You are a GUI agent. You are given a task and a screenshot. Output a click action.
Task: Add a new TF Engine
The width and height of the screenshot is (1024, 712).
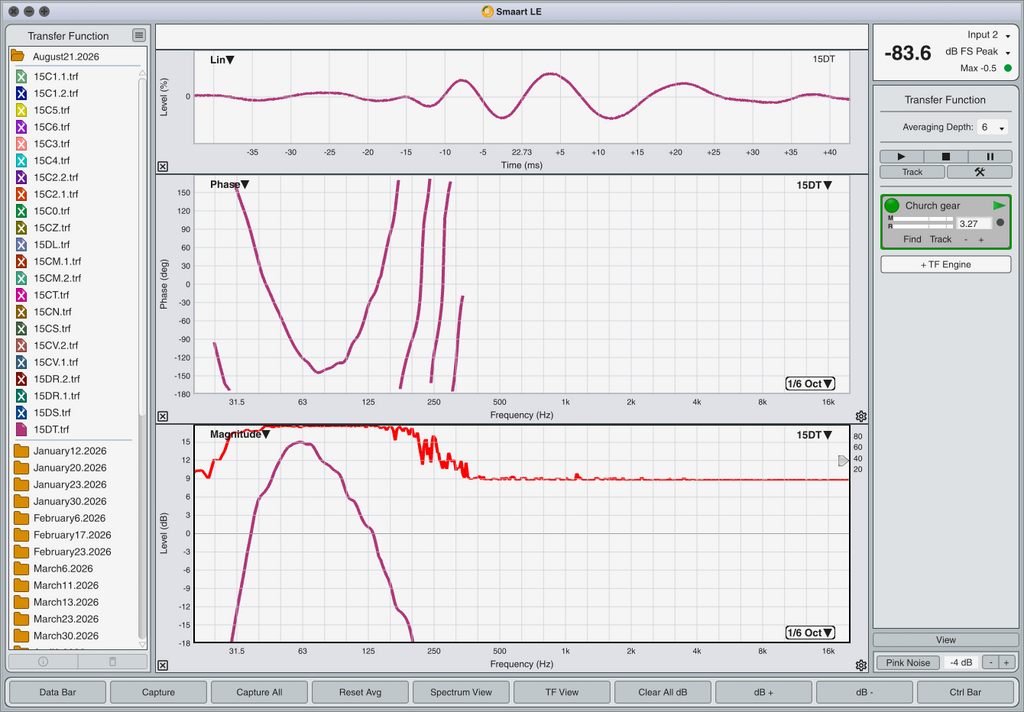click(946, 265)
